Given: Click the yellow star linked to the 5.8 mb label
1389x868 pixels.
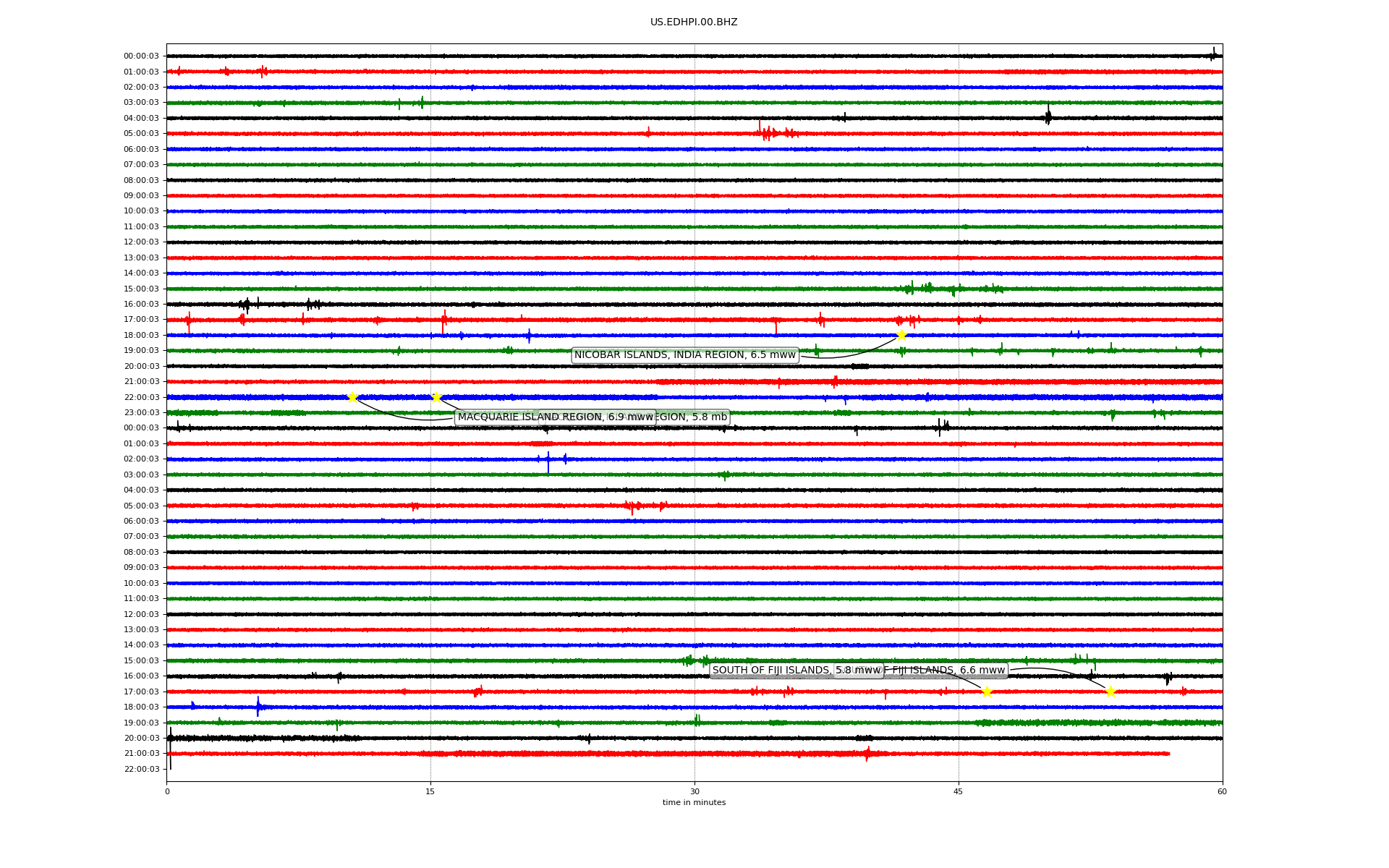Looking at the screenshot, I should tap(436, 397).
